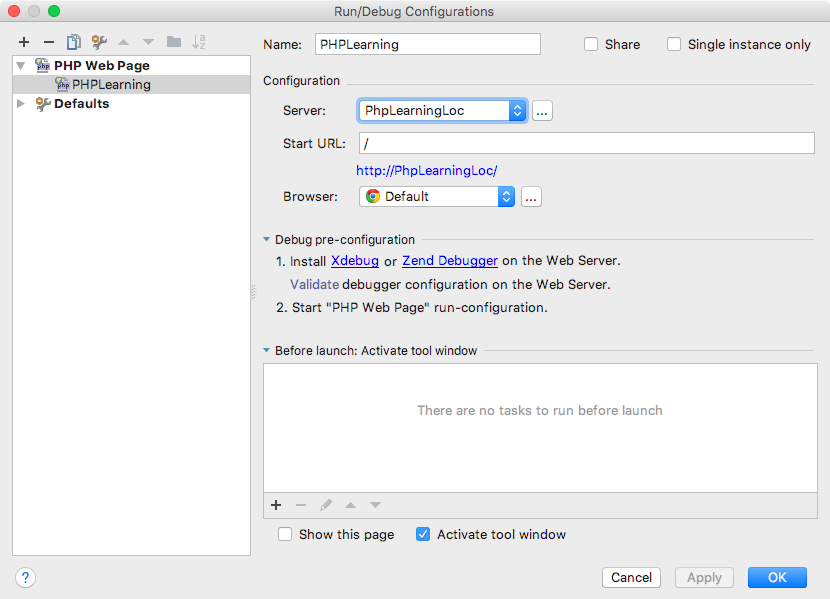Screen dimensions: 830x599
Task: Add a before-launch task
Action: tap(276, 505)
